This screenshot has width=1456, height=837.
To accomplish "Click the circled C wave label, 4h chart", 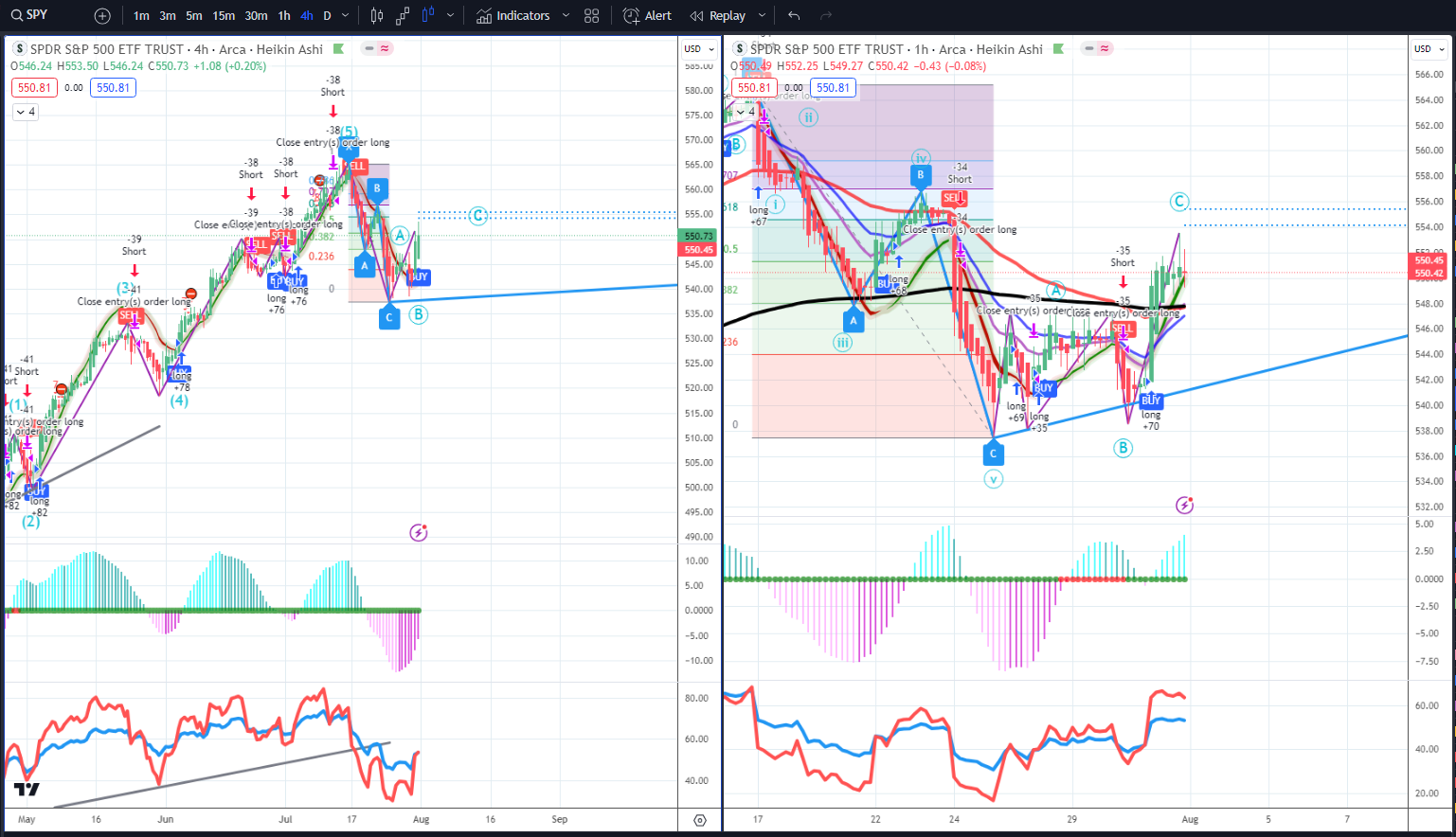I will pyautogui.click(x=478, y=217).
